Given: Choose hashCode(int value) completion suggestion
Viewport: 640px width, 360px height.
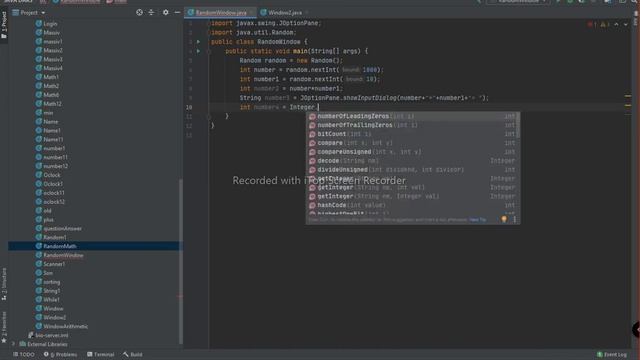Looking at the screenshot, I should [x=411, y=205].
